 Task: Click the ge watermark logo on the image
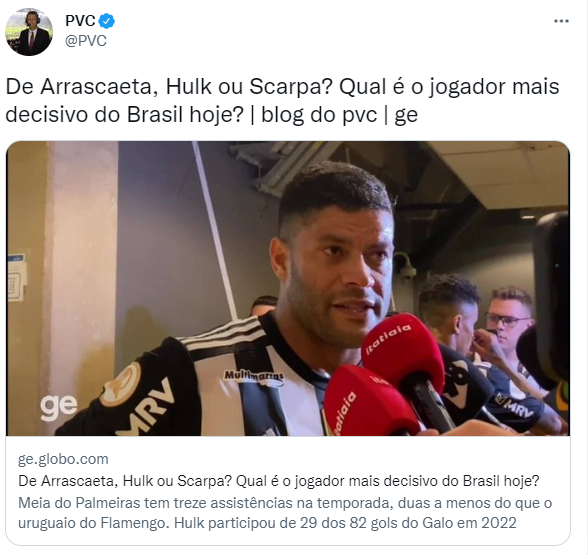pos(58,407)
